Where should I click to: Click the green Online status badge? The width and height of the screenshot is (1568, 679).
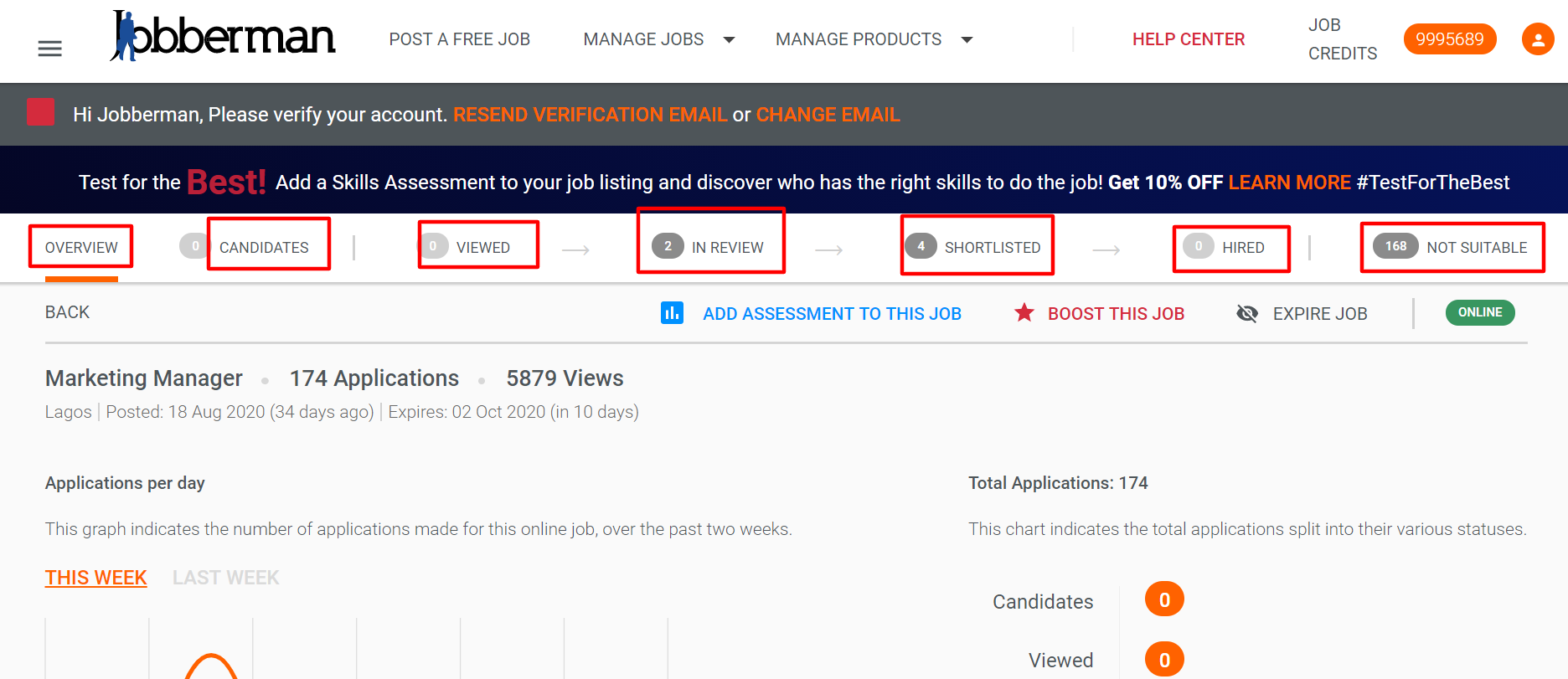(1480, 312)
